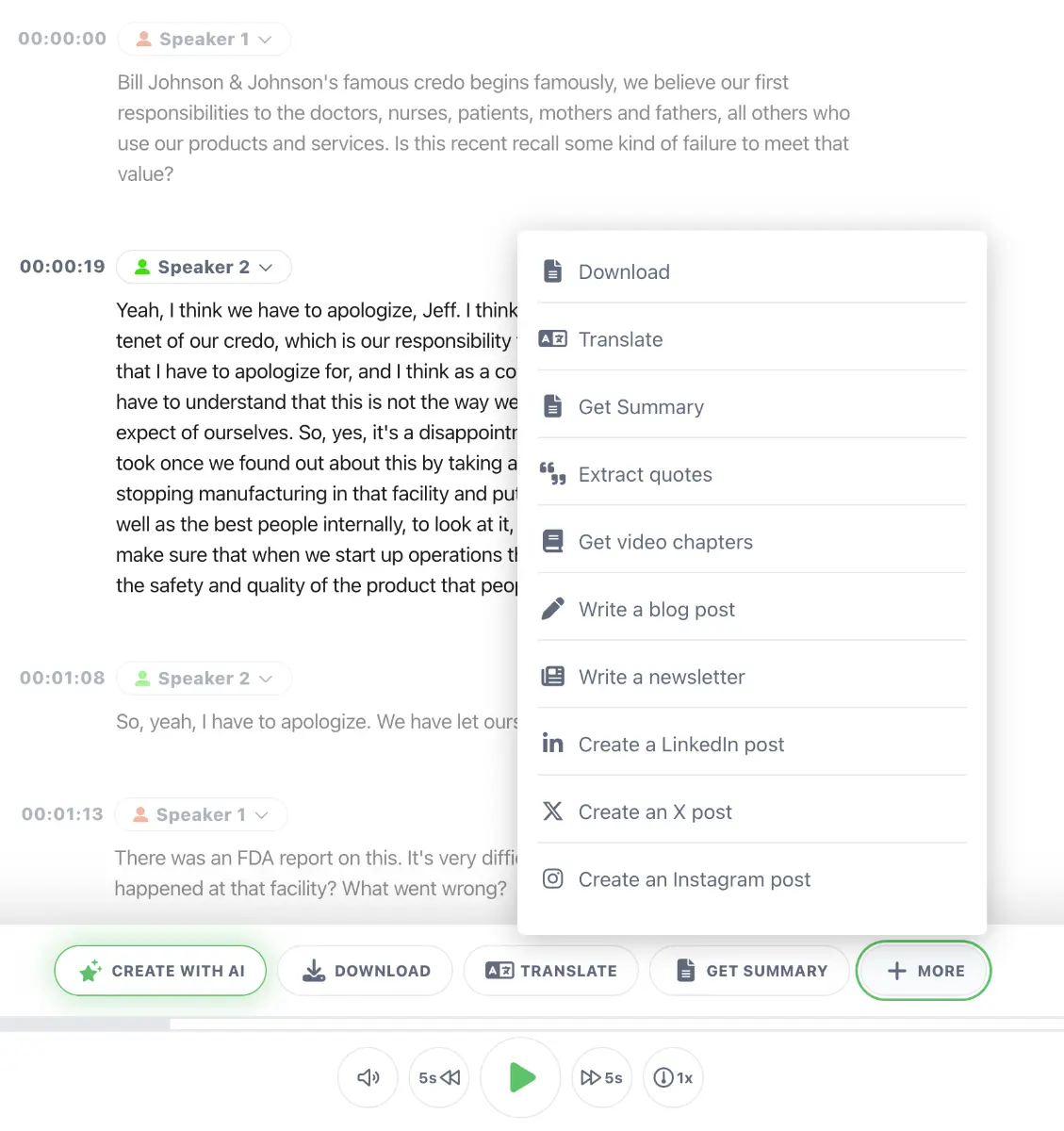Choose Write a newsletter menu entry
Screen dimensions: 1064x1131
662,677
